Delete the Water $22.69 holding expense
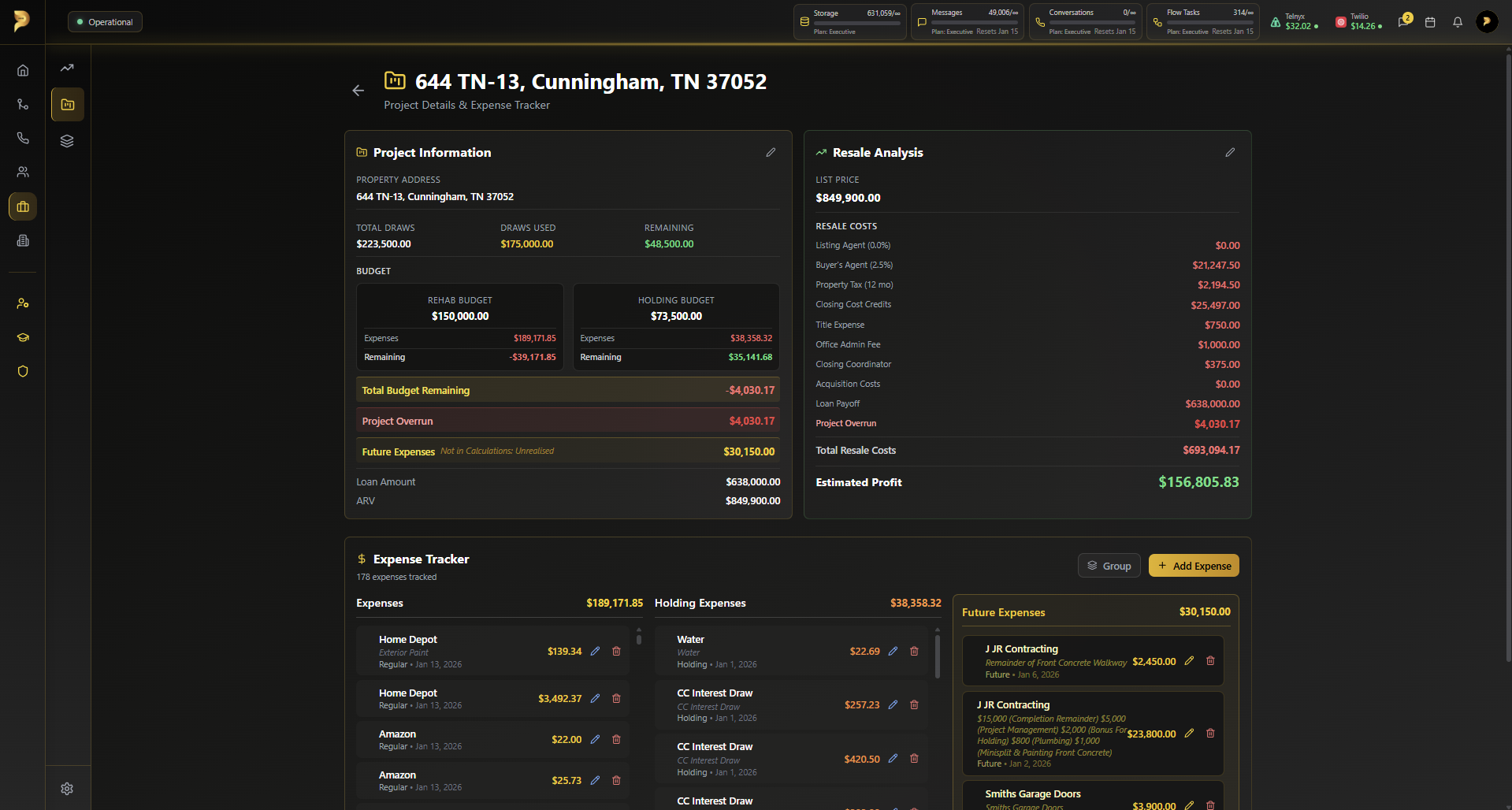The image size is (1512, 810). coord(914,651)
